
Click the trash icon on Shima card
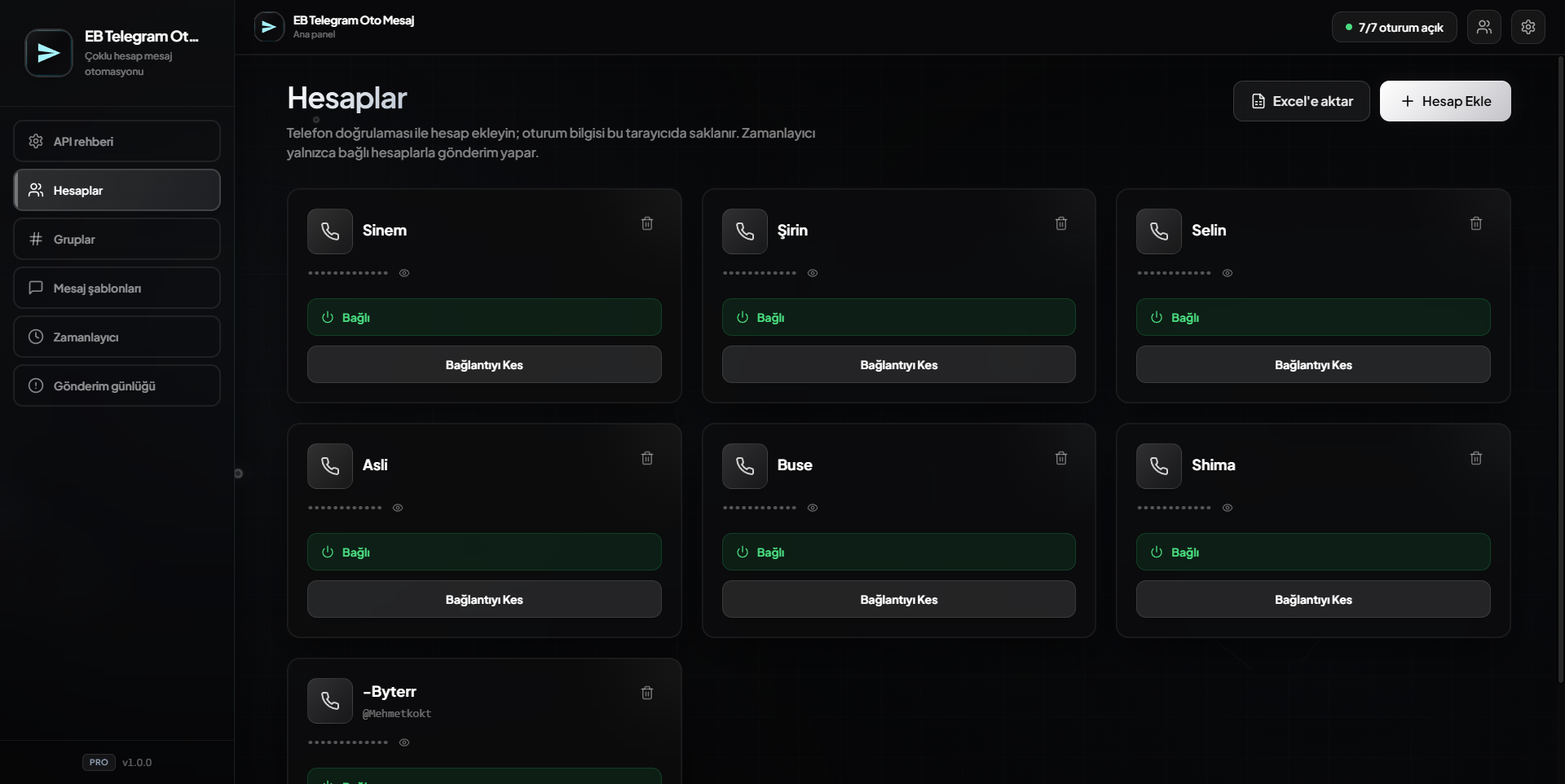1476,458
